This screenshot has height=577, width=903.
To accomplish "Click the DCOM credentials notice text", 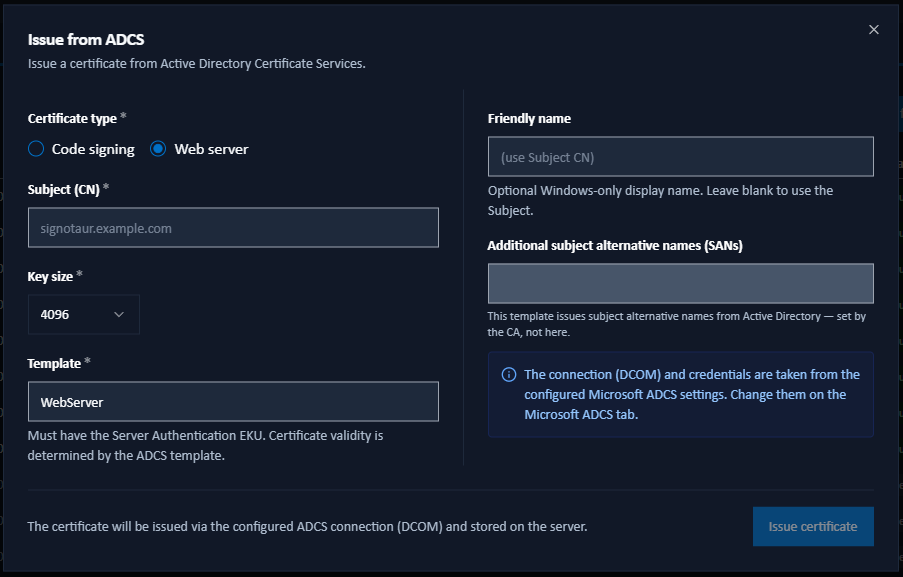I will (692, 394).
